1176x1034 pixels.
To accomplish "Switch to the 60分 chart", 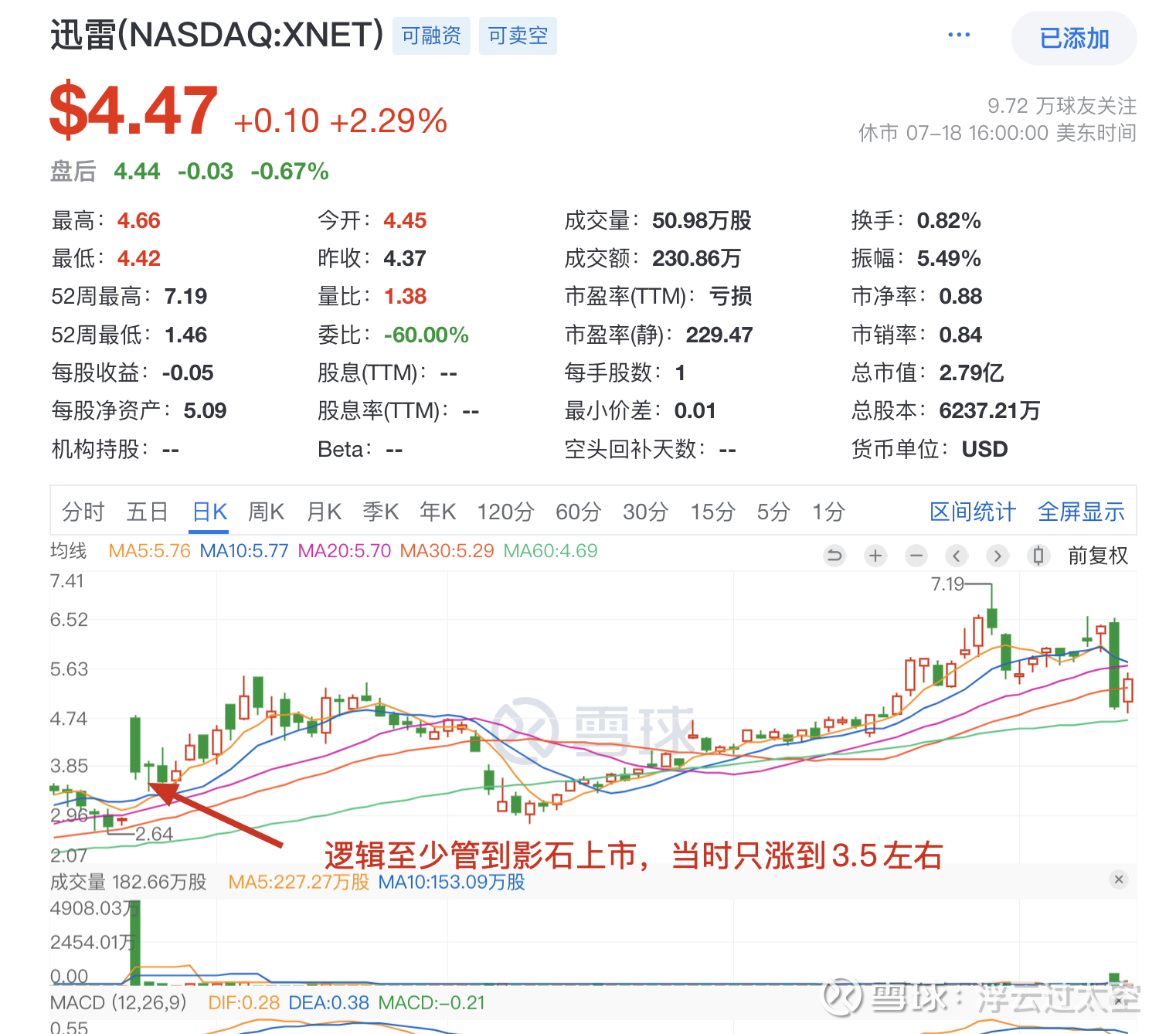I will pos(579,512).
